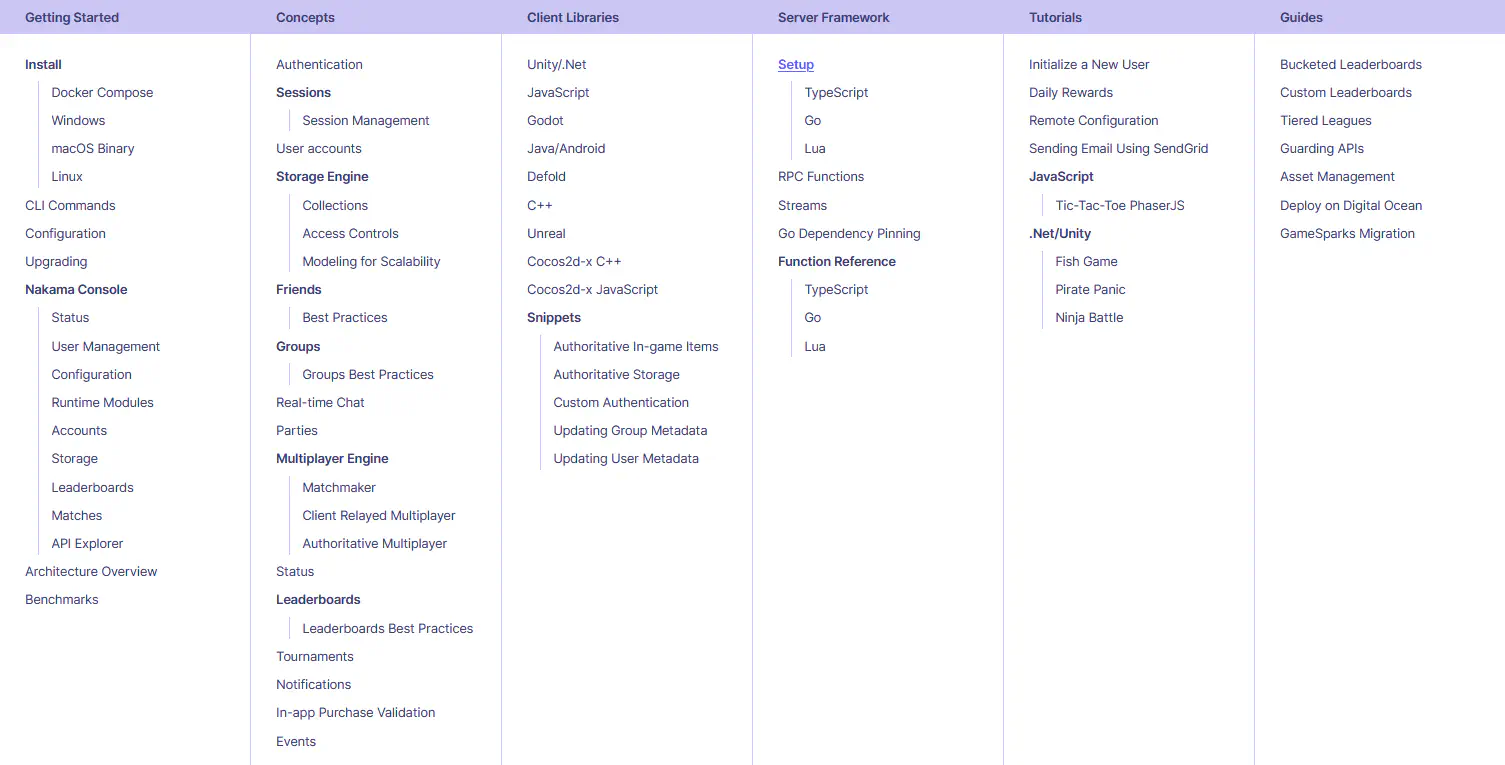Image resolution: width=1505 pixels, height=765 pixels.
Task: View the Architecture Overview
Action: click(x=91, y=571)
